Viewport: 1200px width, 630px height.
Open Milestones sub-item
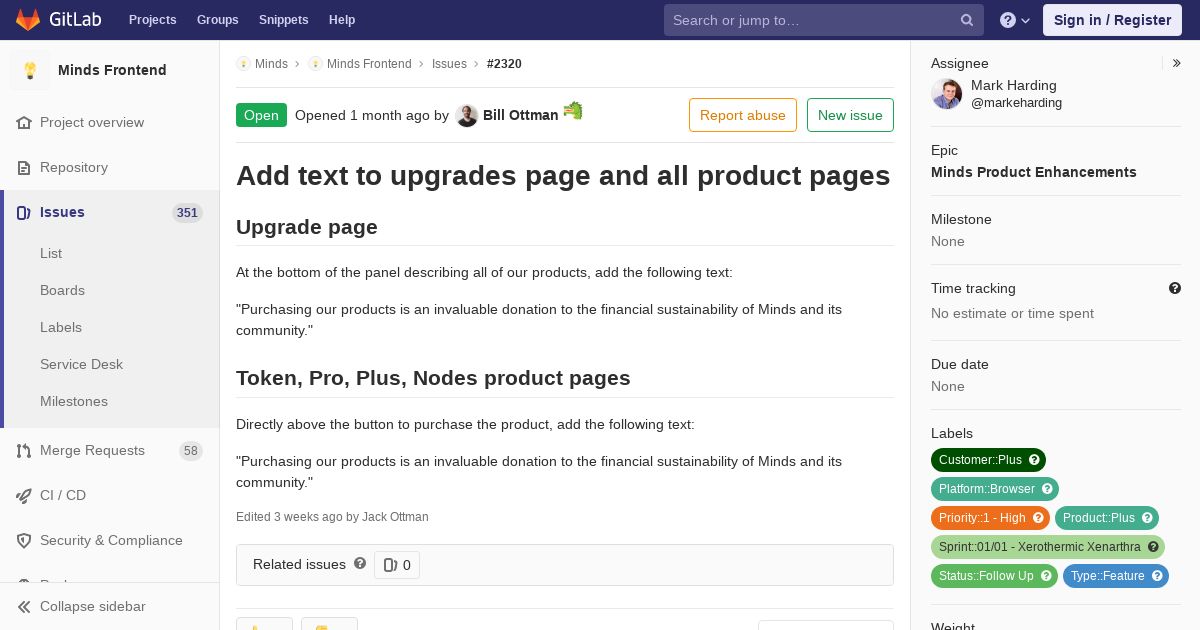[x=74, y=401]
